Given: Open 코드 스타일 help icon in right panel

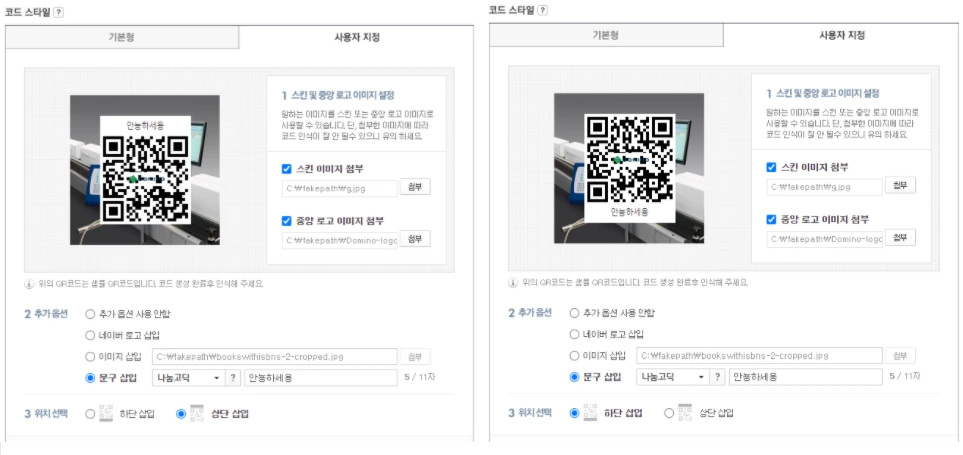Looking at the screenshot, I should click(543, 10).
